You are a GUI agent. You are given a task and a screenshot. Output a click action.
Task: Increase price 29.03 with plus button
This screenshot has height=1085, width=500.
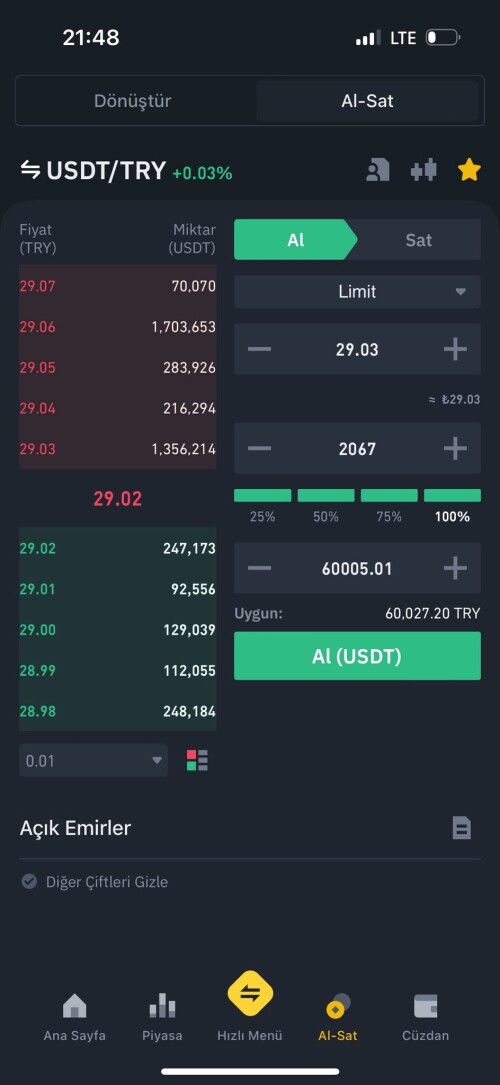coord(455,349)
